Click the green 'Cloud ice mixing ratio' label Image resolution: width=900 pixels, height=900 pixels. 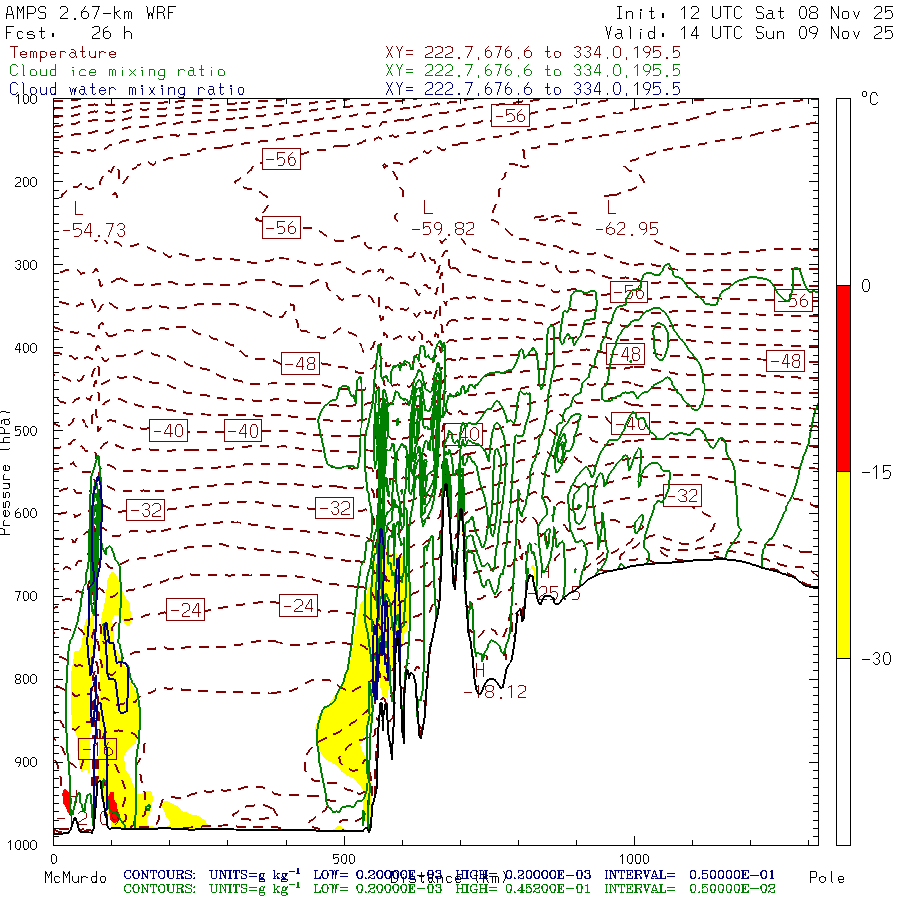tap(118, 71)
